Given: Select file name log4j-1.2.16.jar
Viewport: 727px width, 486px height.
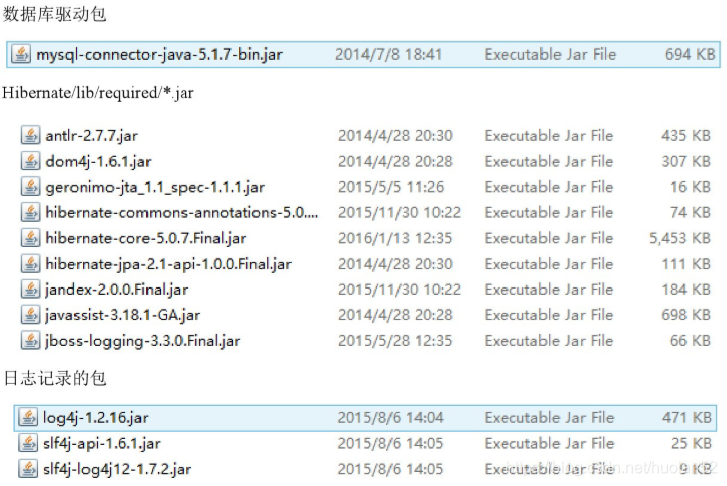Looking at the screenshot, I should 96,418.
